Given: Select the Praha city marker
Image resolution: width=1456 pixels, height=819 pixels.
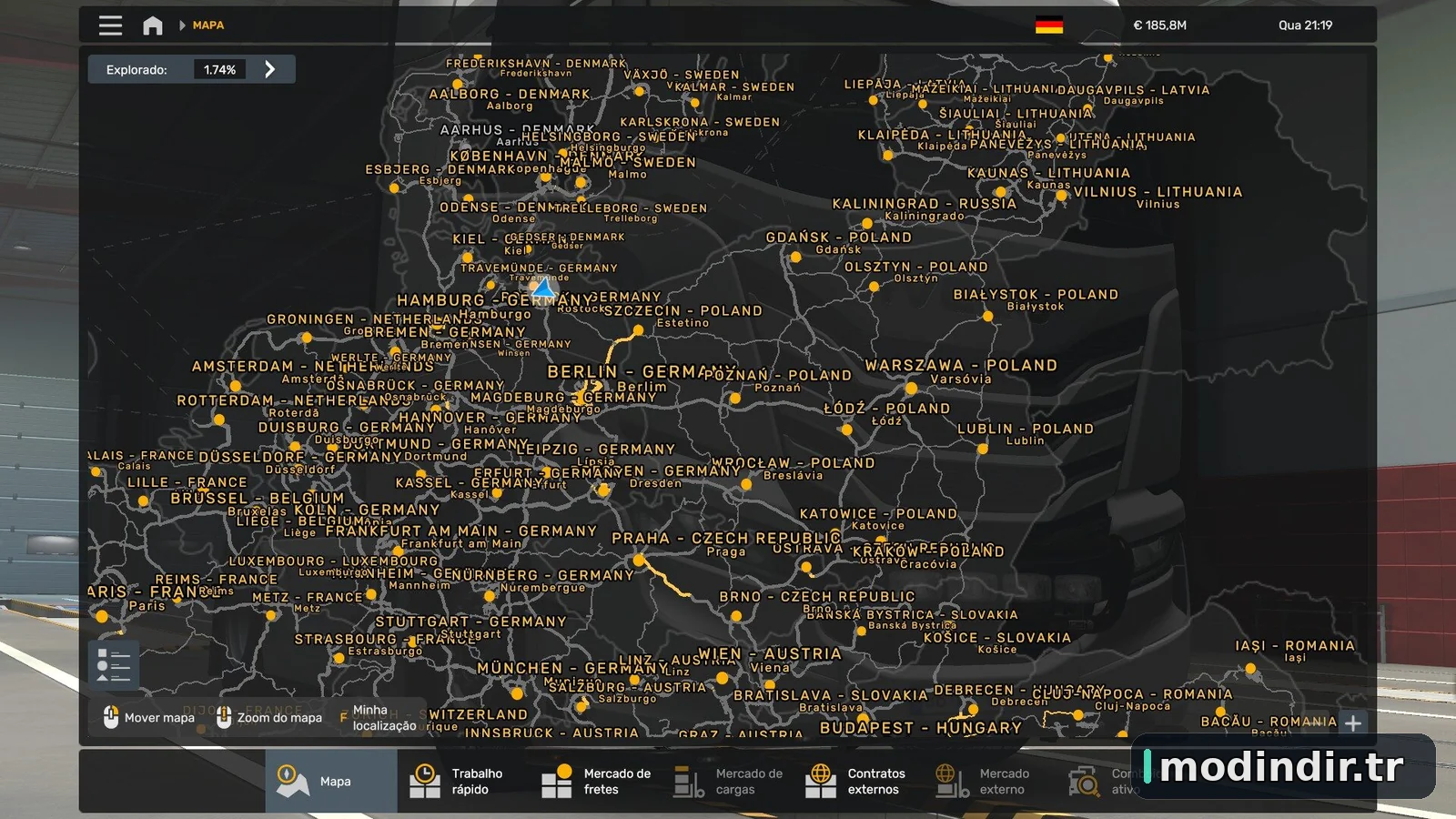Looking at the screenshot, I should click(x=639, y=561).
